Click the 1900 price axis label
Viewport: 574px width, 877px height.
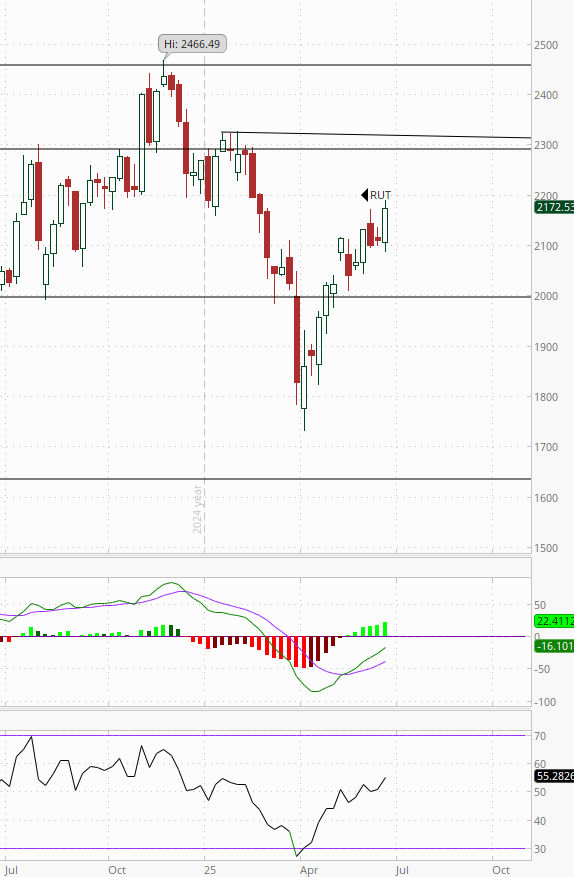point(545,347)
